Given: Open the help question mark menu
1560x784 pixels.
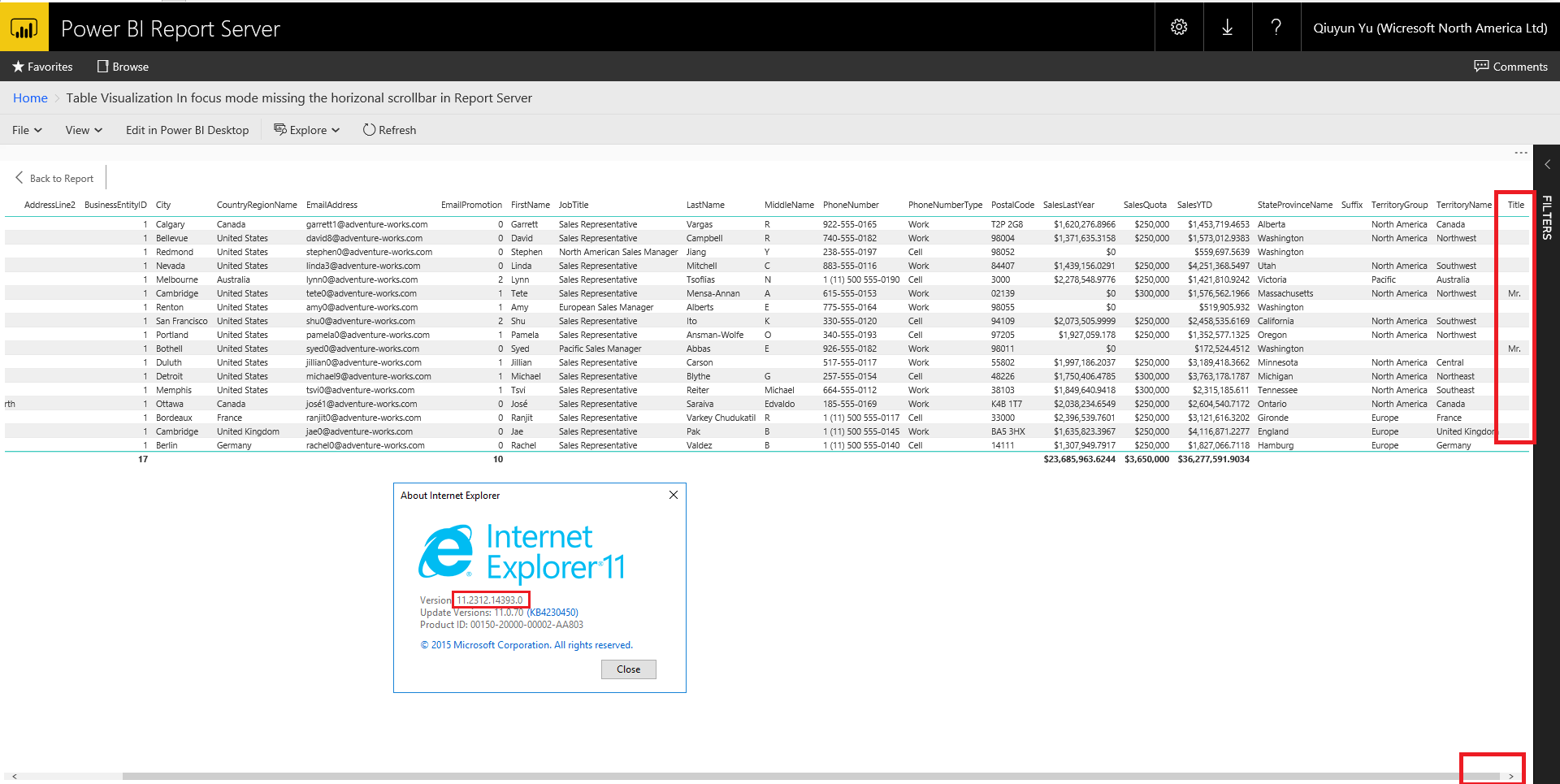Looking at the screenshot, I should point(1276,28).
